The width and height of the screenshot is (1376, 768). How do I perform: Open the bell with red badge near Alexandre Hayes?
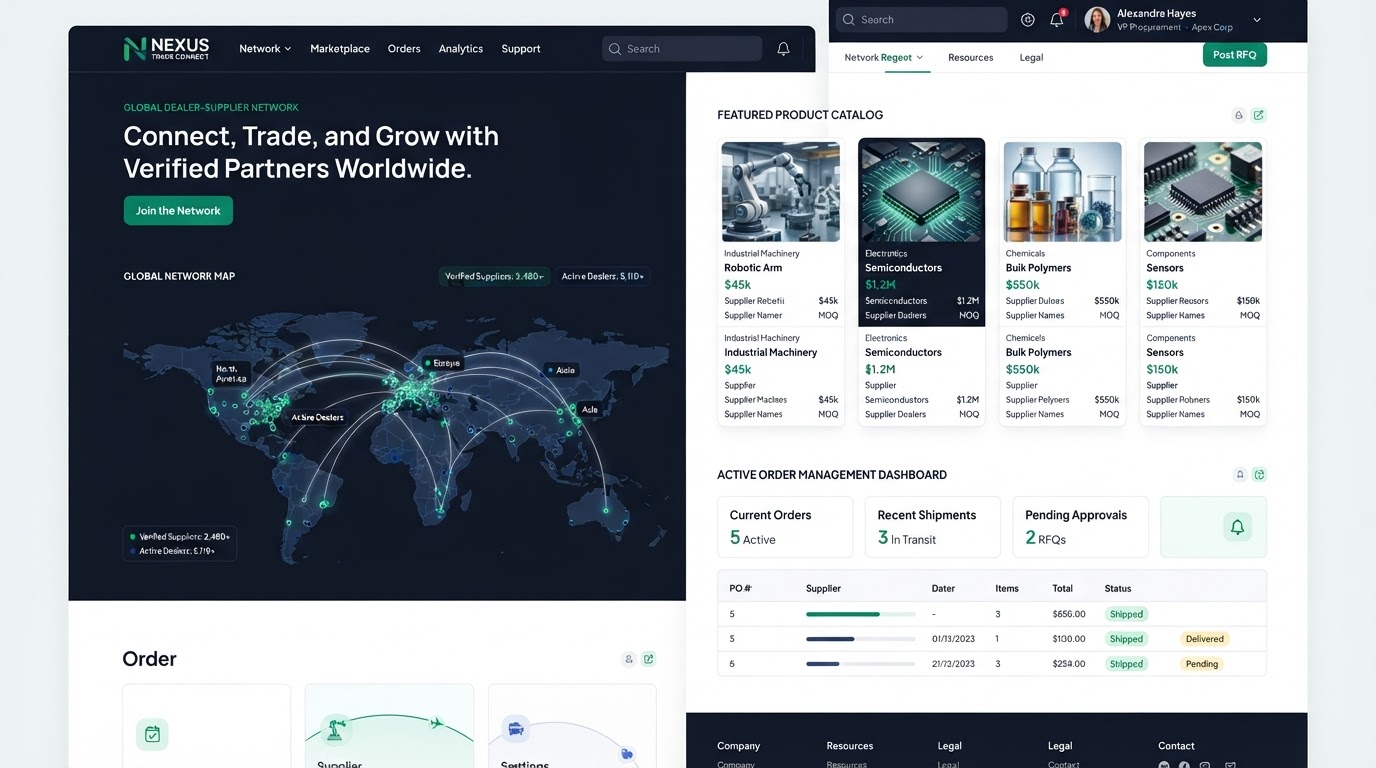pyautogui.click(x=1057, y=19)
